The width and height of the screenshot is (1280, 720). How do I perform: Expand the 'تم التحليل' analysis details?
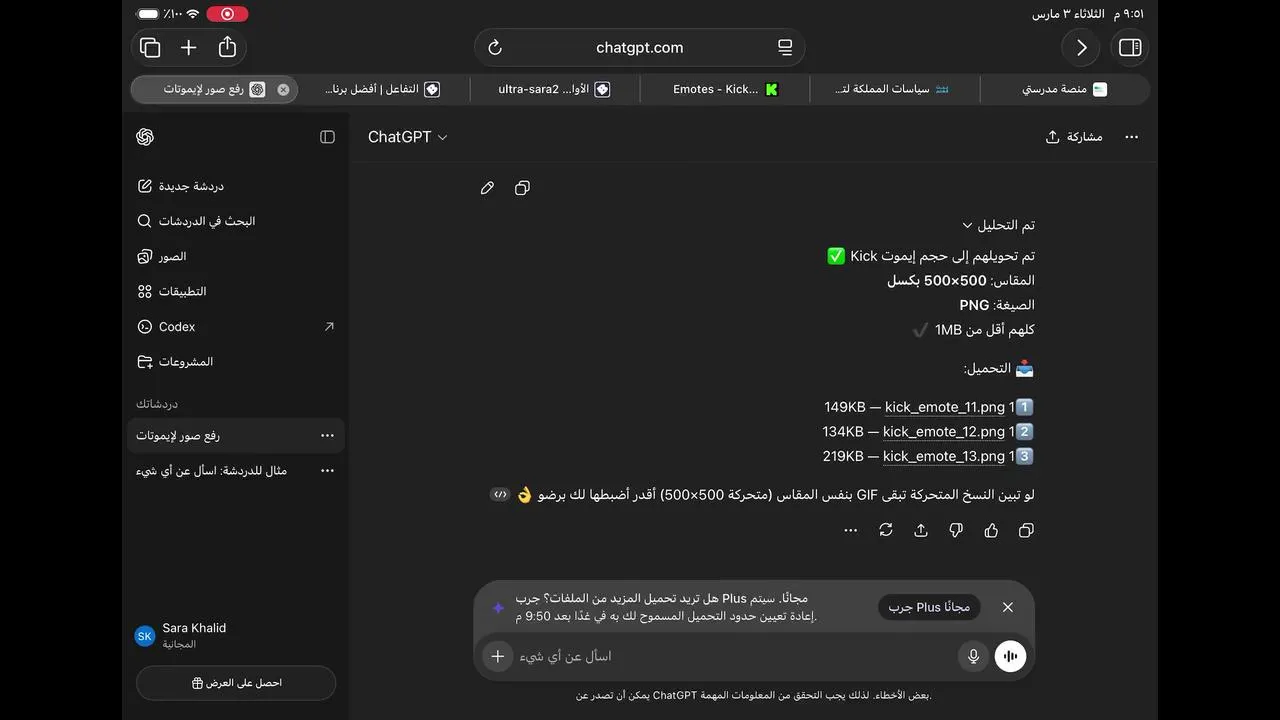click(x=998, y=225)
